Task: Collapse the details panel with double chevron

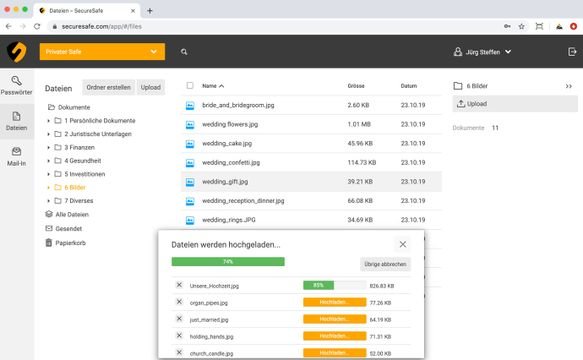Action: [x=569, y=86]
